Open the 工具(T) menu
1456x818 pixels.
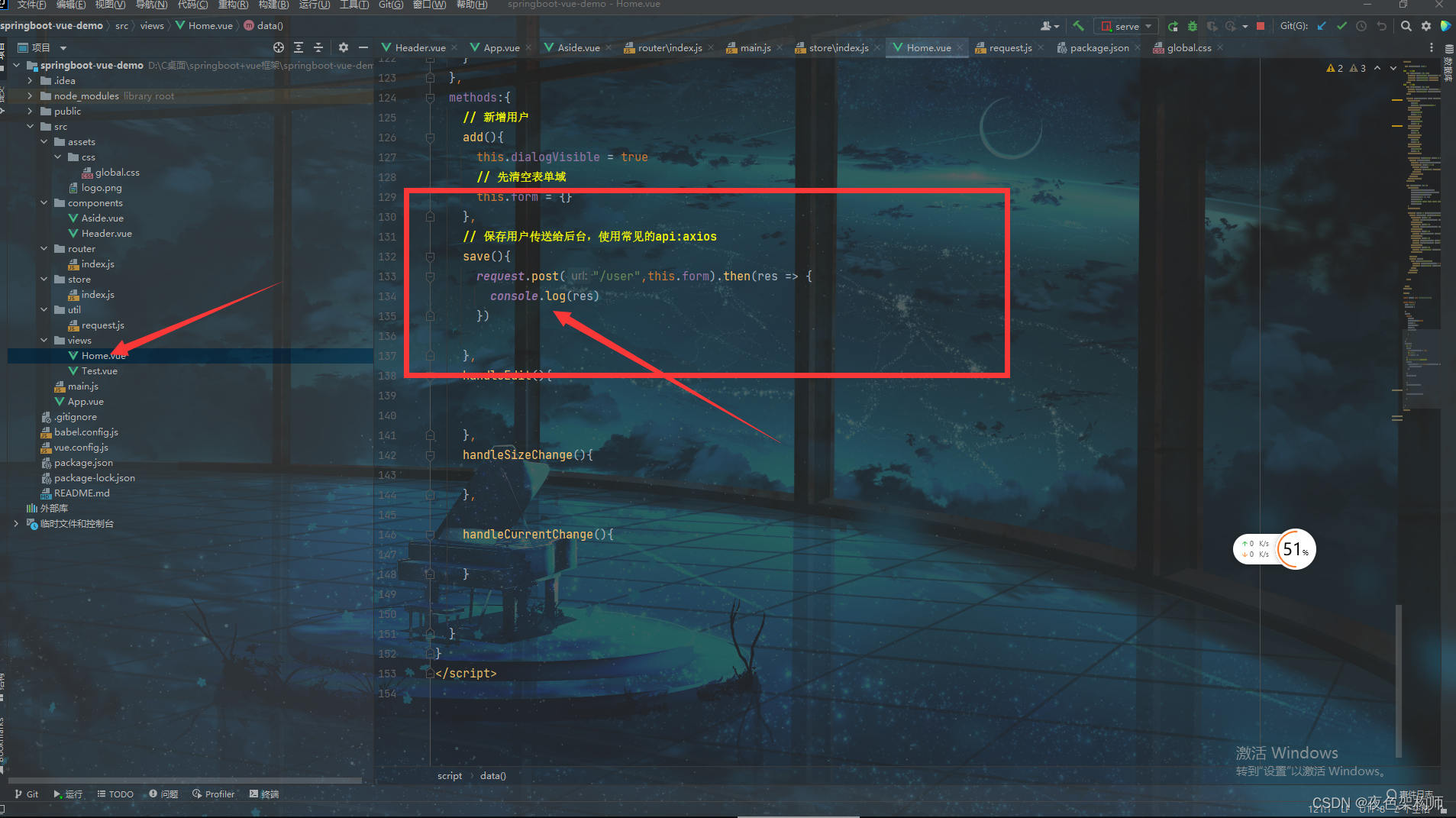pyautogui.click(x=354, y=5)
